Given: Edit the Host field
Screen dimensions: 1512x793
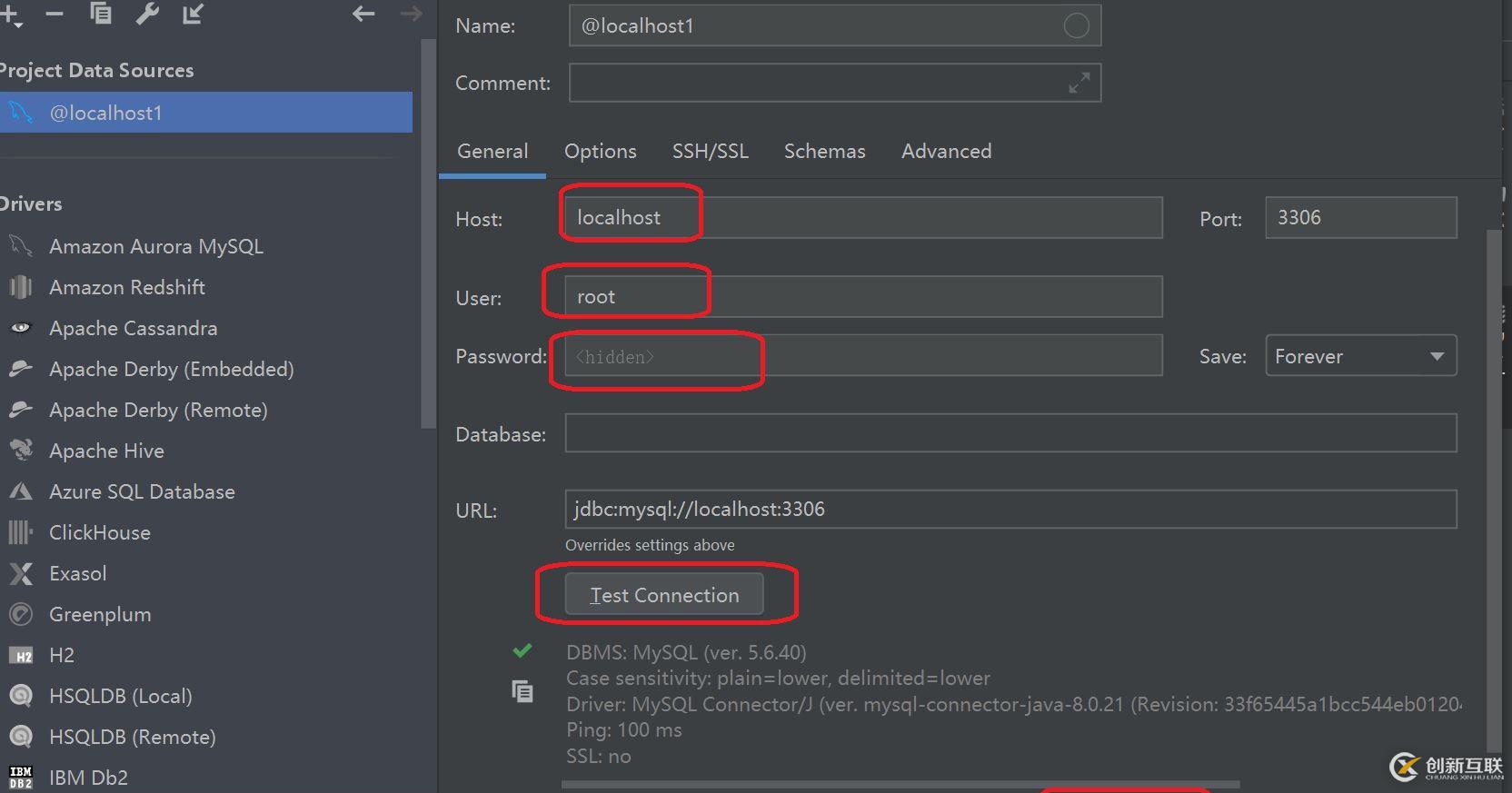Looking at the screenshot, I should (x=863, y=218).
